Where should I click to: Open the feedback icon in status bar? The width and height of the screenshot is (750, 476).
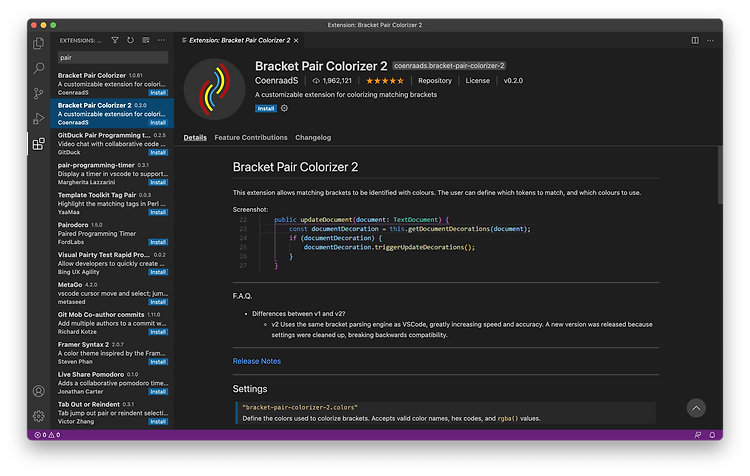[x=697, y=435]
